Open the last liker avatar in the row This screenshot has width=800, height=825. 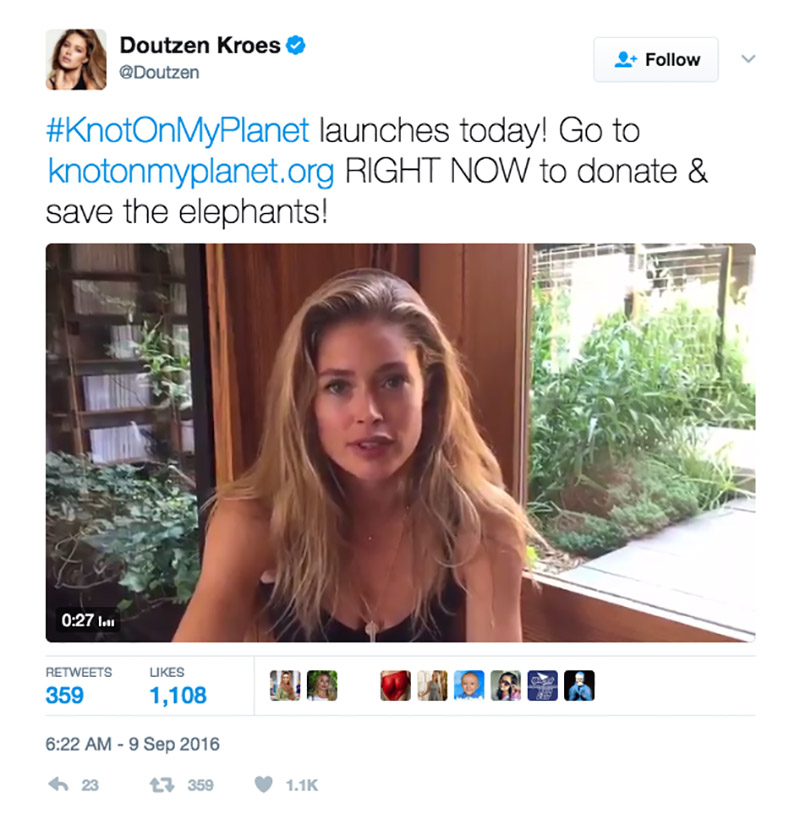(x=579, y=686)
